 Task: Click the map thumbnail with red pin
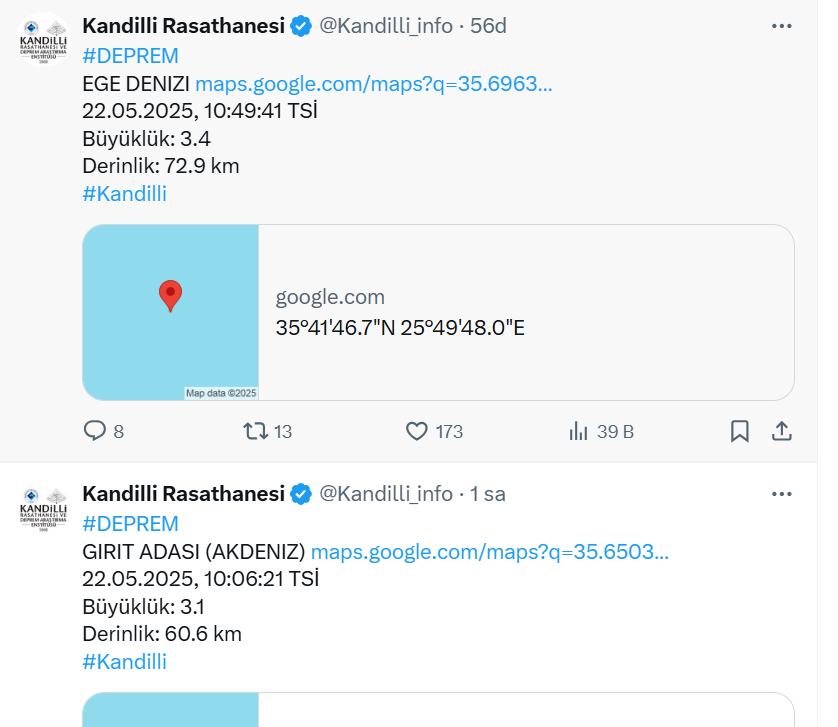tap(171, 312)
